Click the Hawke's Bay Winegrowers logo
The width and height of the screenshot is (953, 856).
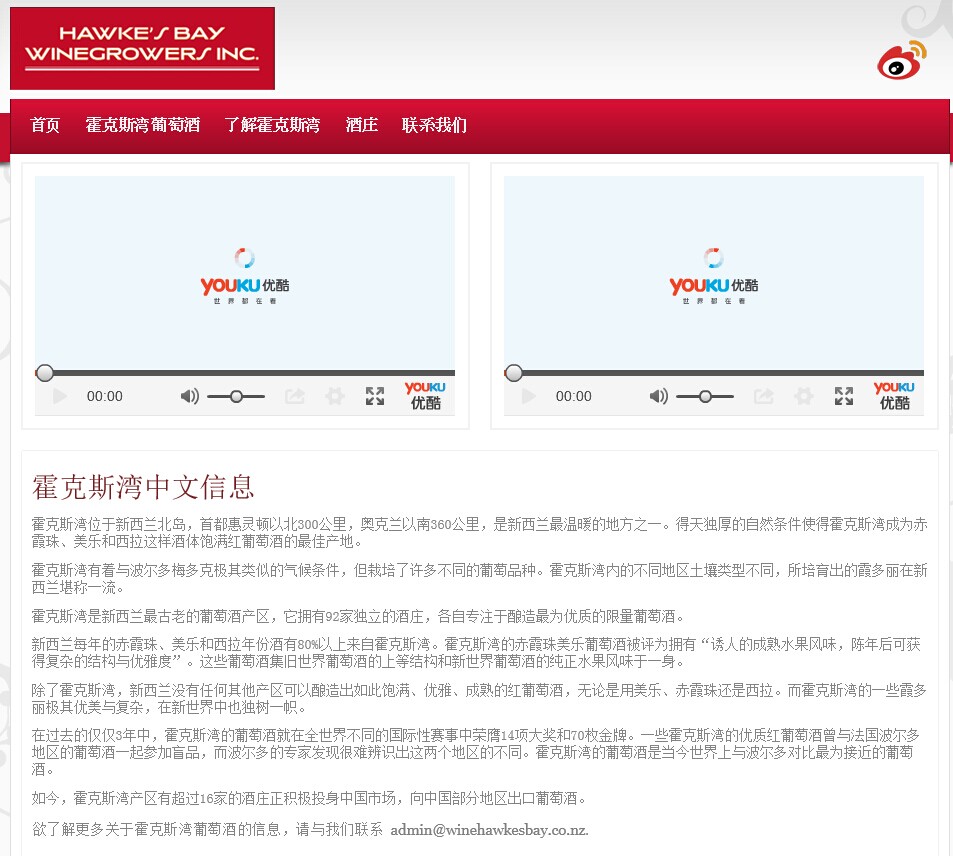pos(142,48)
